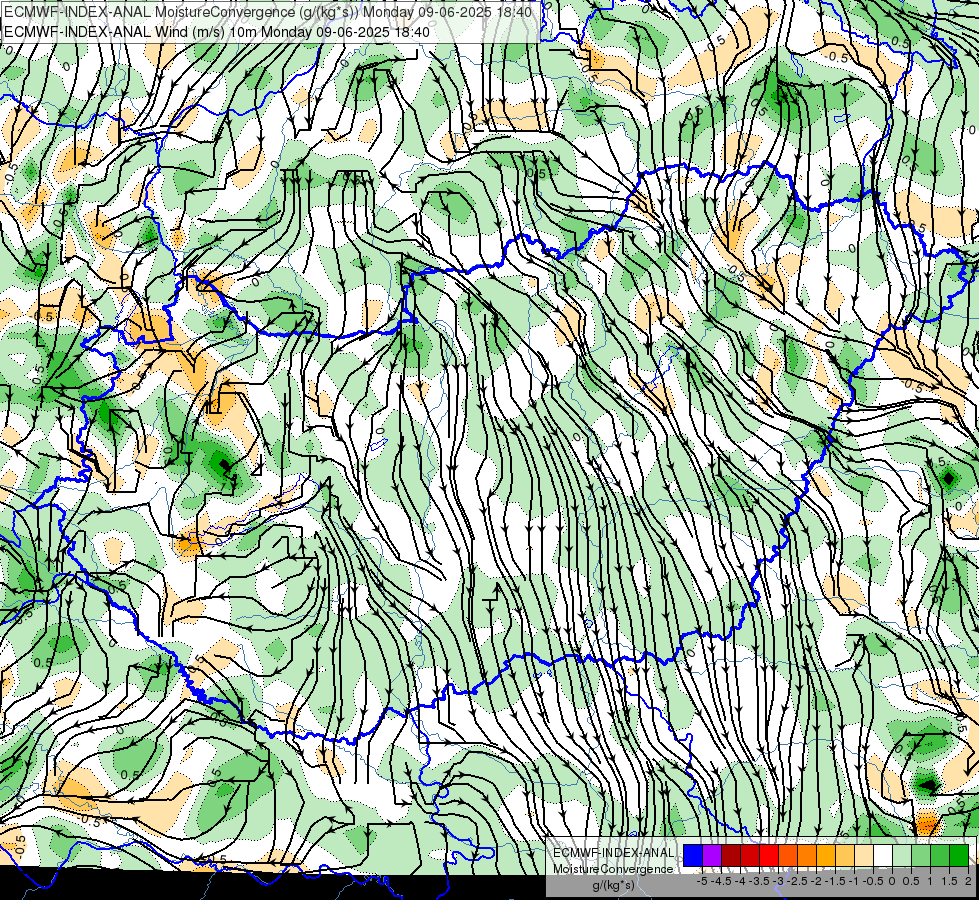Click the -5 tick label on legend

click(702, 881)
